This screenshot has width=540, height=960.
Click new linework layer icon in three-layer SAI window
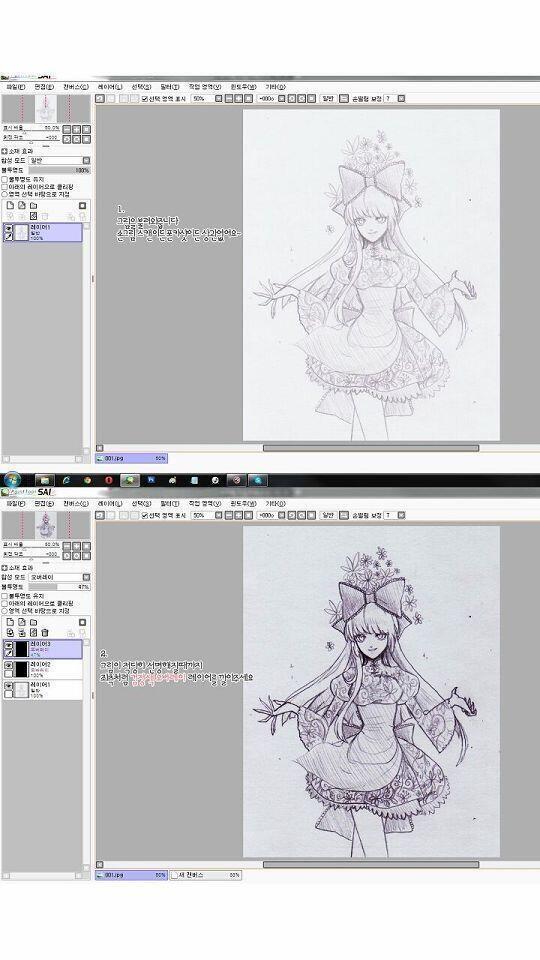(x=21, y=622)
